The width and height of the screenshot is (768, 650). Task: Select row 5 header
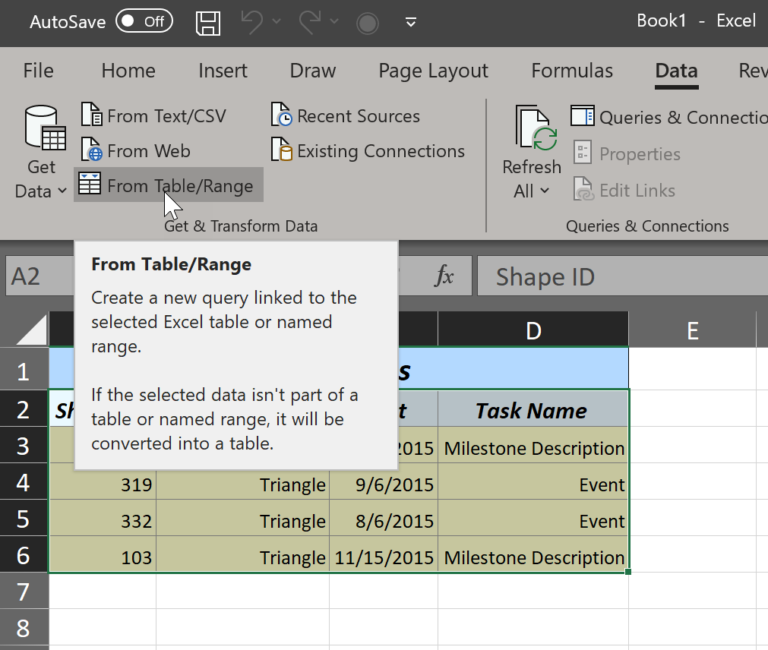pyautogui.click(x=24, y=518)
